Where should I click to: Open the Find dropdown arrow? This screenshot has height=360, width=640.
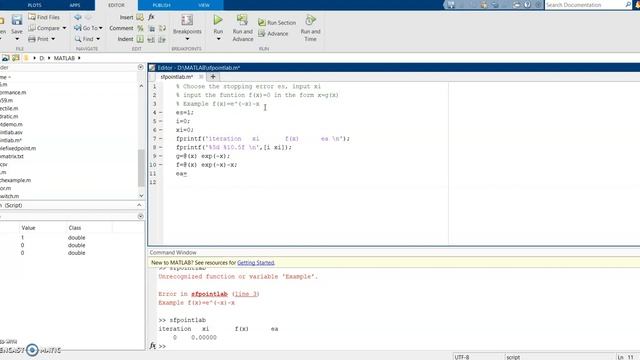(x=98, y=39)
